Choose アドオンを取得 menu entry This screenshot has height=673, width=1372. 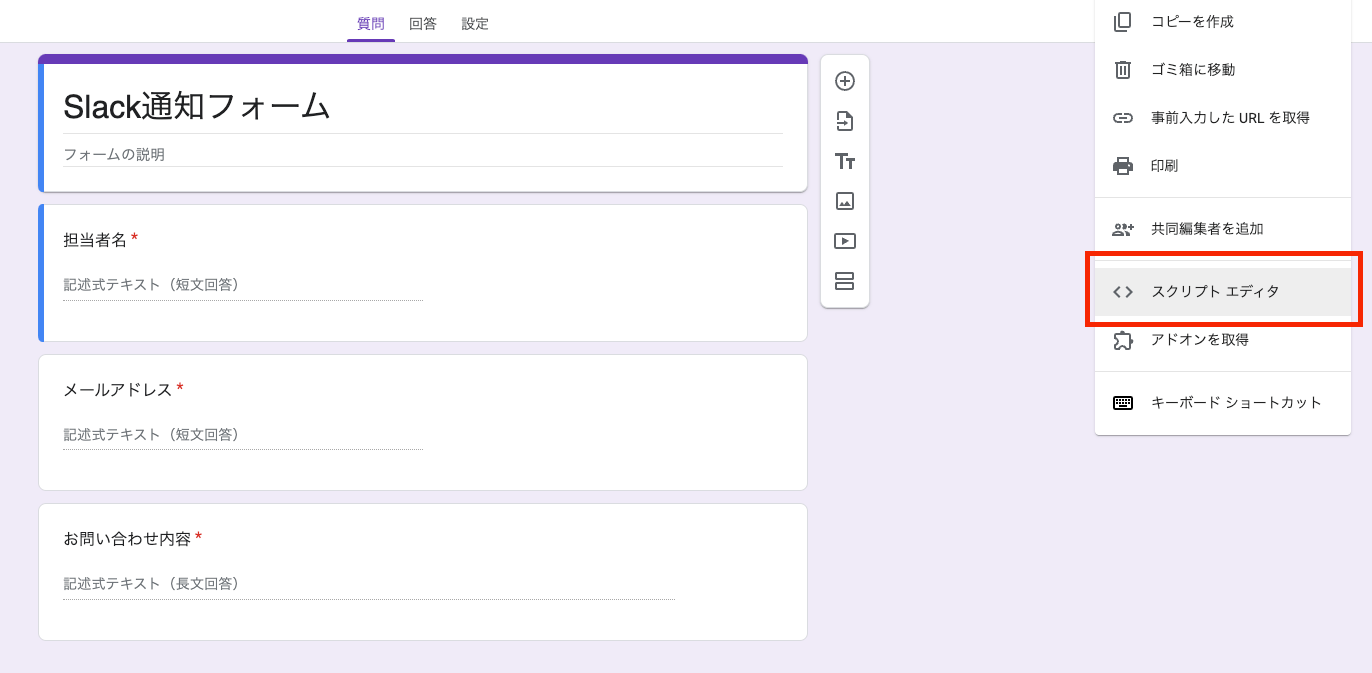[x=1223, y=340]
